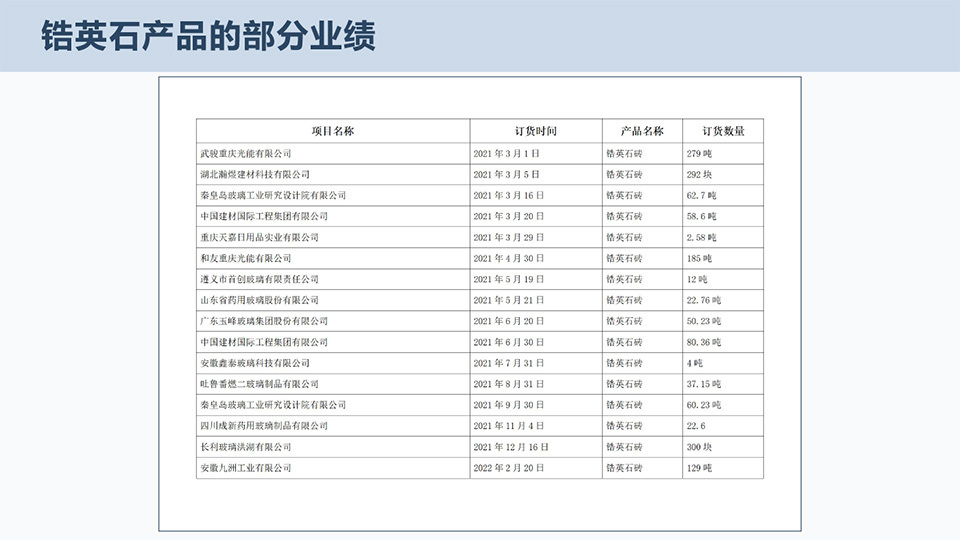Click 锆英石砖 in the 2021年12月16日 row
The height and width of the screenshot is (540, 960).
click(x=624, y=447)
